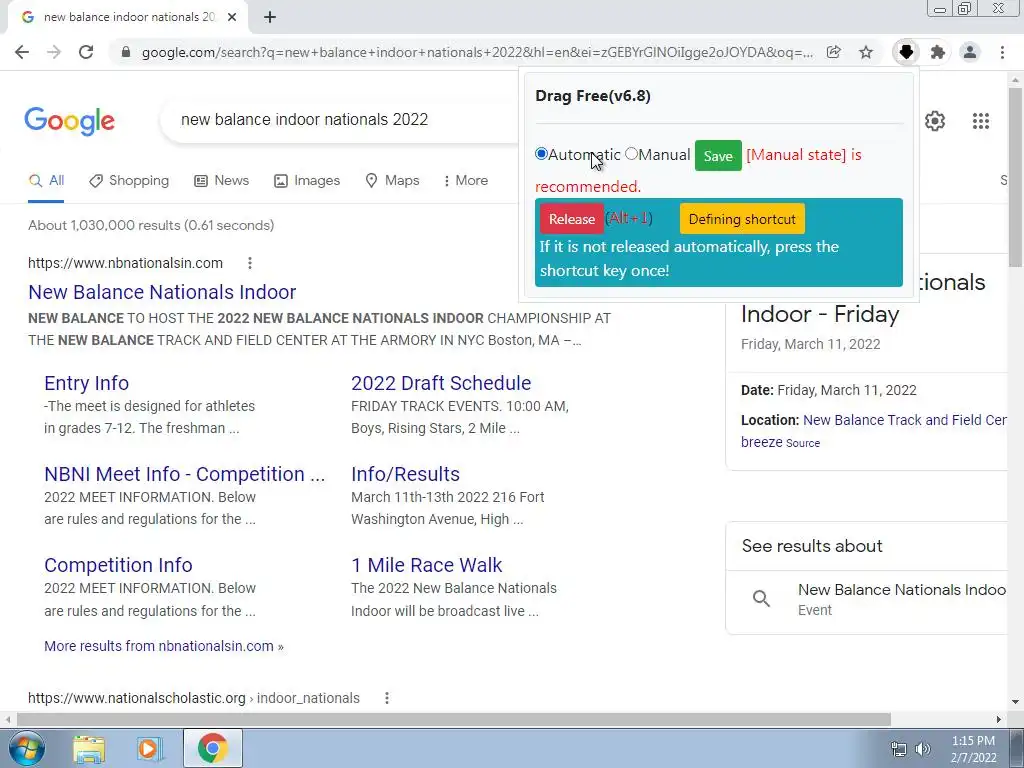Bookmark this page with the star icon

point(866,52)
